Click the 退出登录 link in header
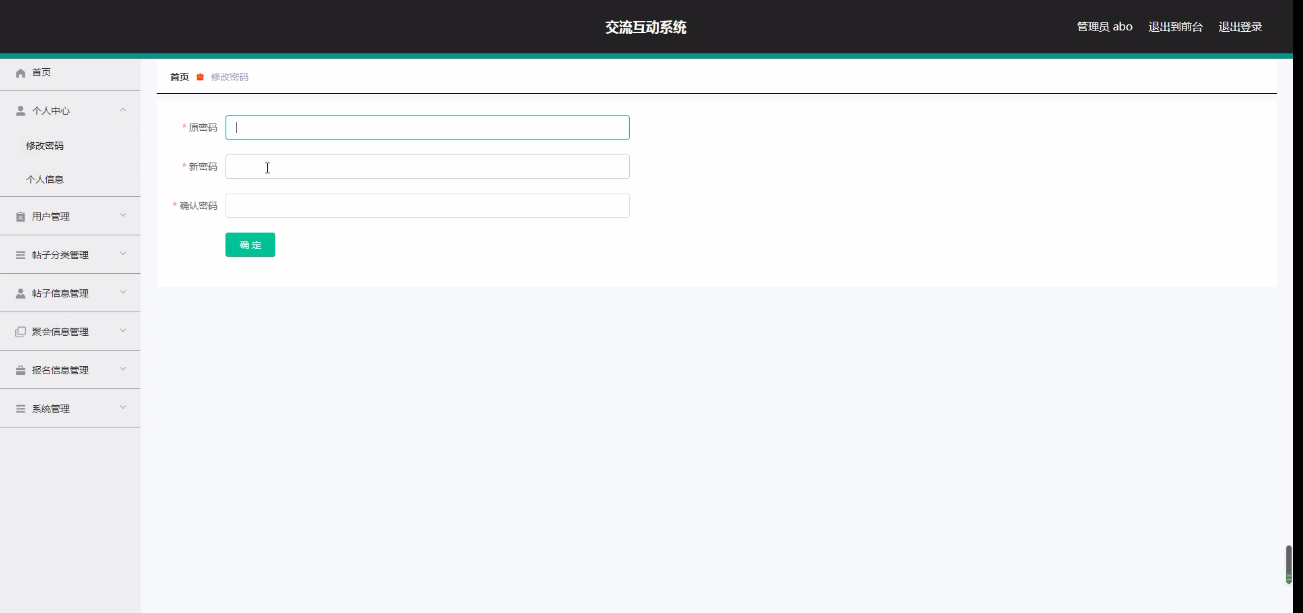 [1240, 27]
